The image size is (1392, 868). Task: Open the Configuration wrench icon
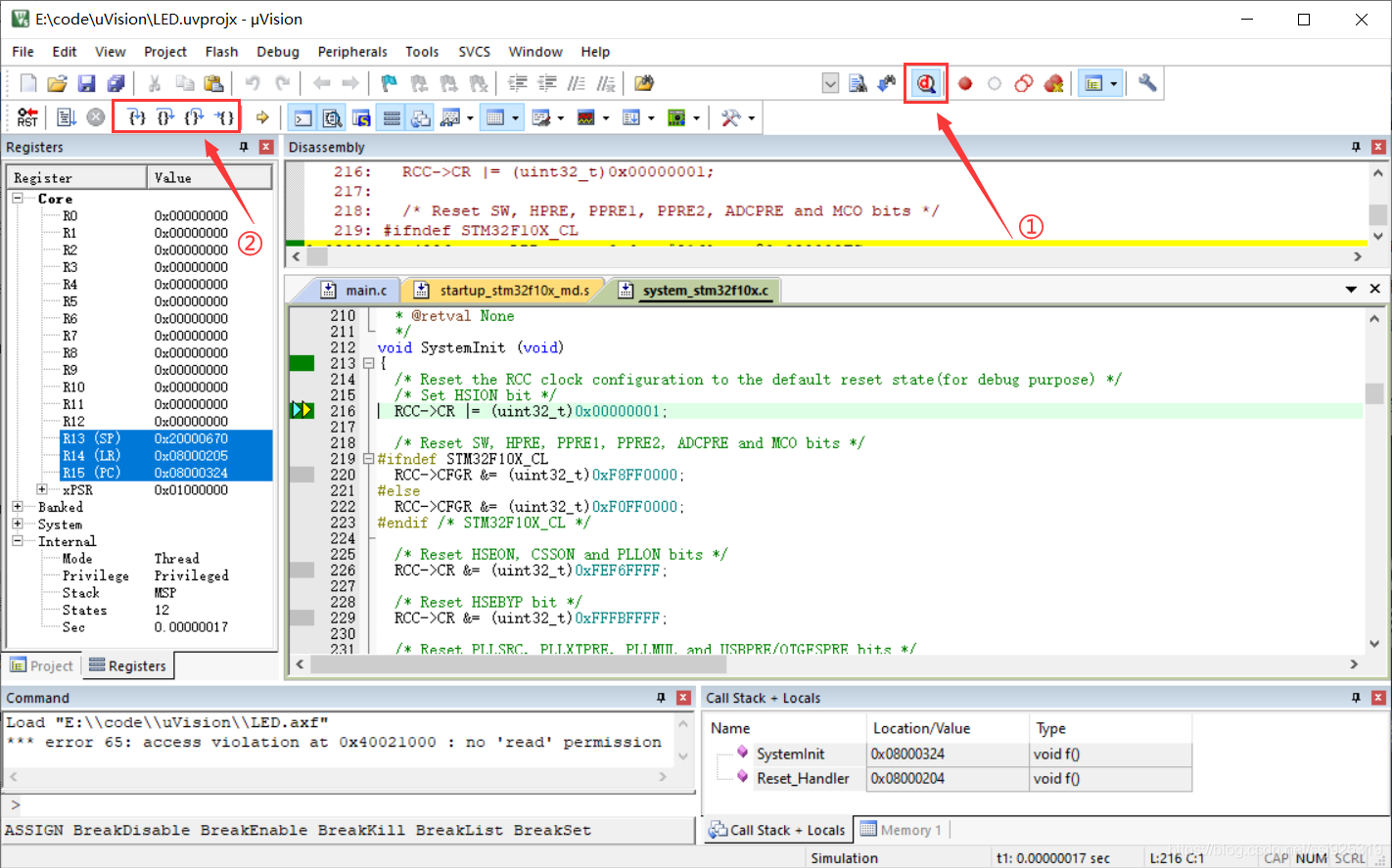(1147, 84)
